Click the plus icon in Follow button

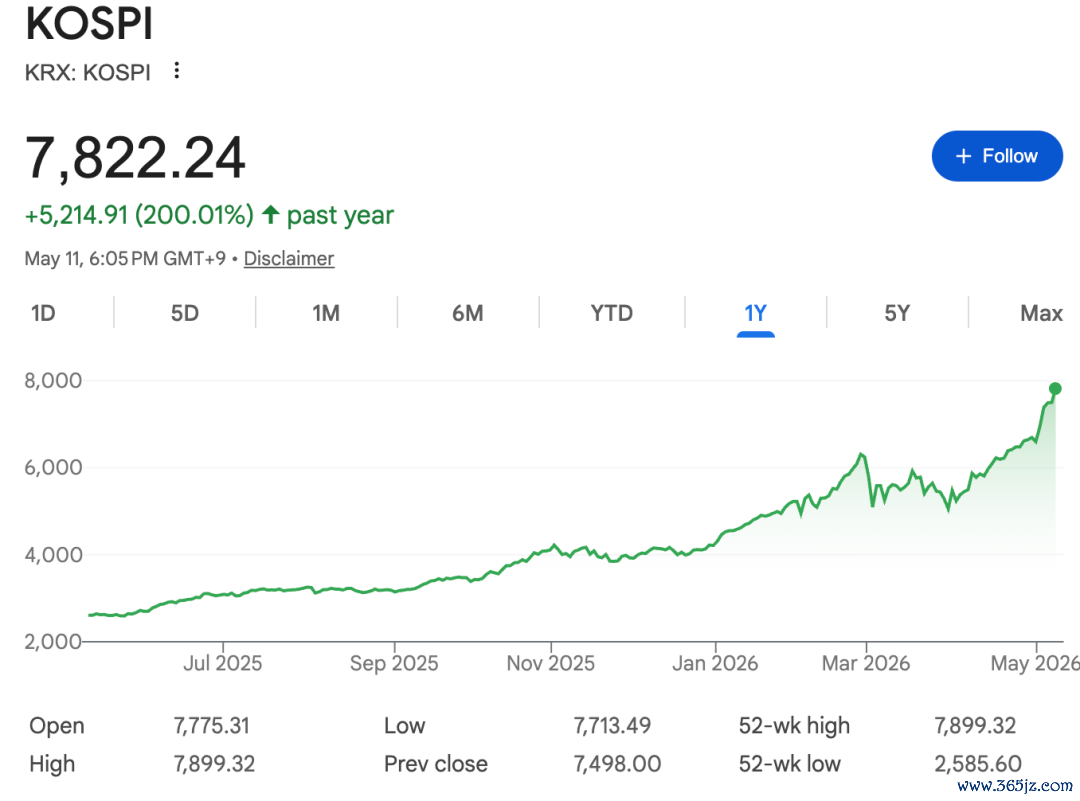964,156
